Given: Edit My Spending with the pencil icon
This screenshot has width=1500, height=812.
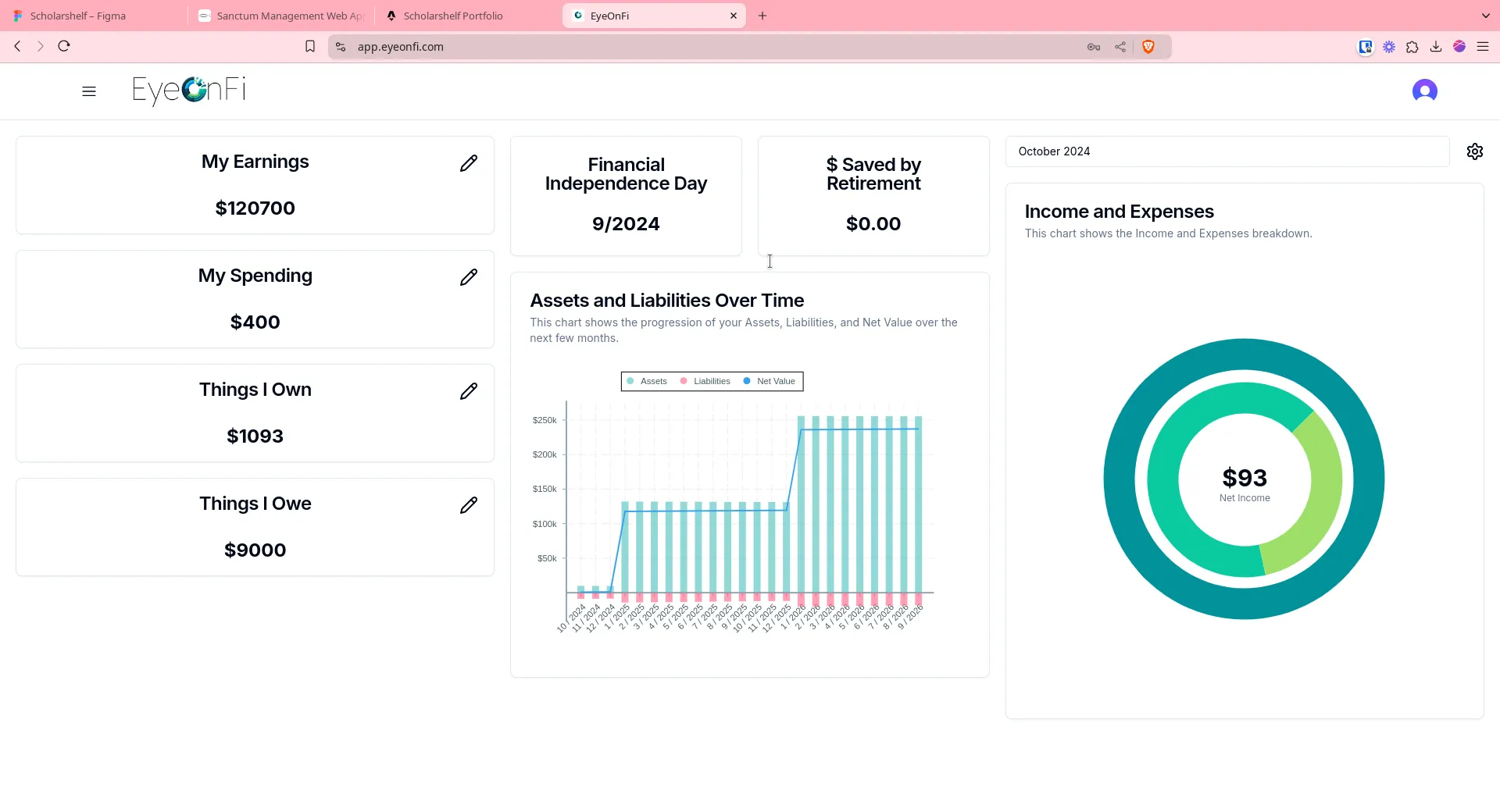Looking at the screenshot, I should (469, 277).
